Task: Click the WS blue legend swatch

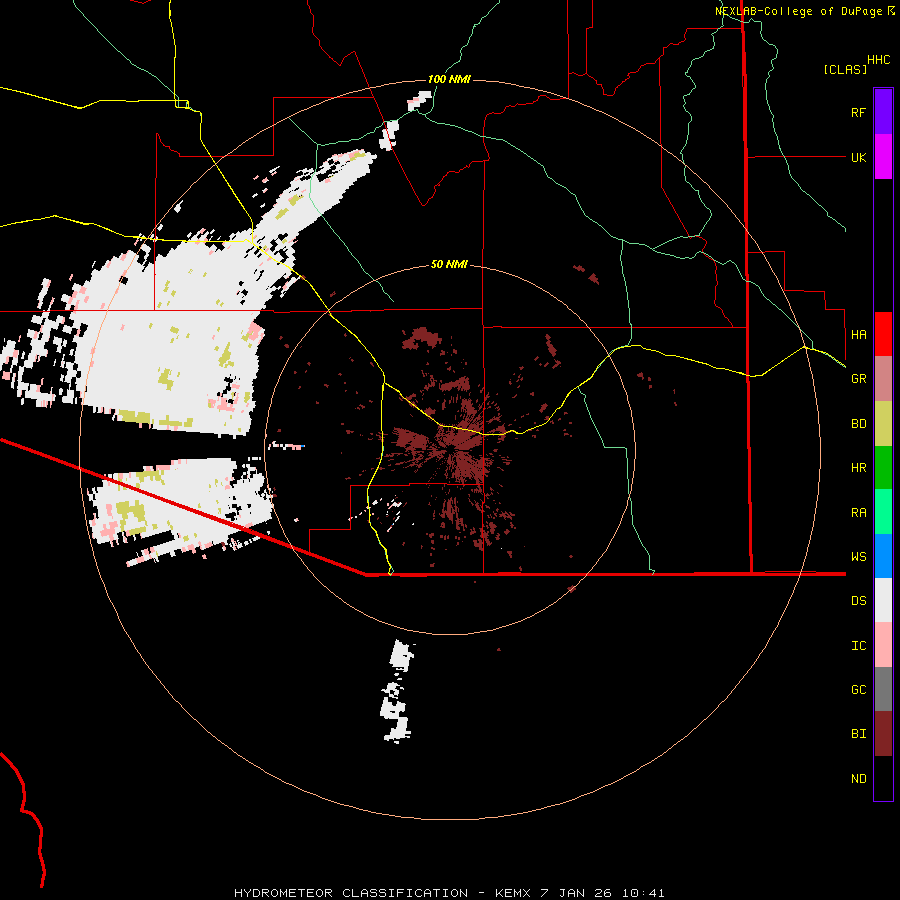Action: point(883,556)
